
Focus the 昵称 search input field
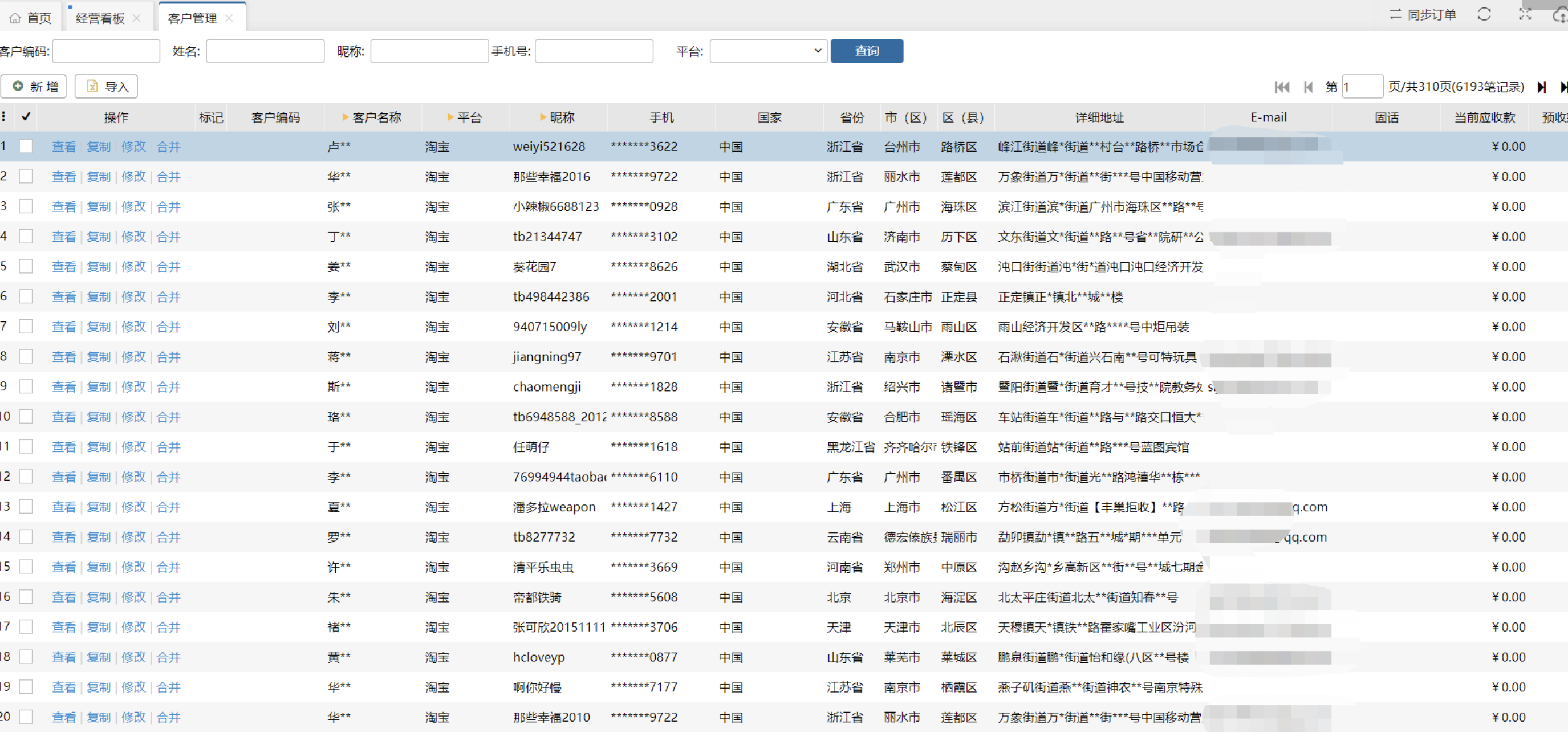(429, 51)
